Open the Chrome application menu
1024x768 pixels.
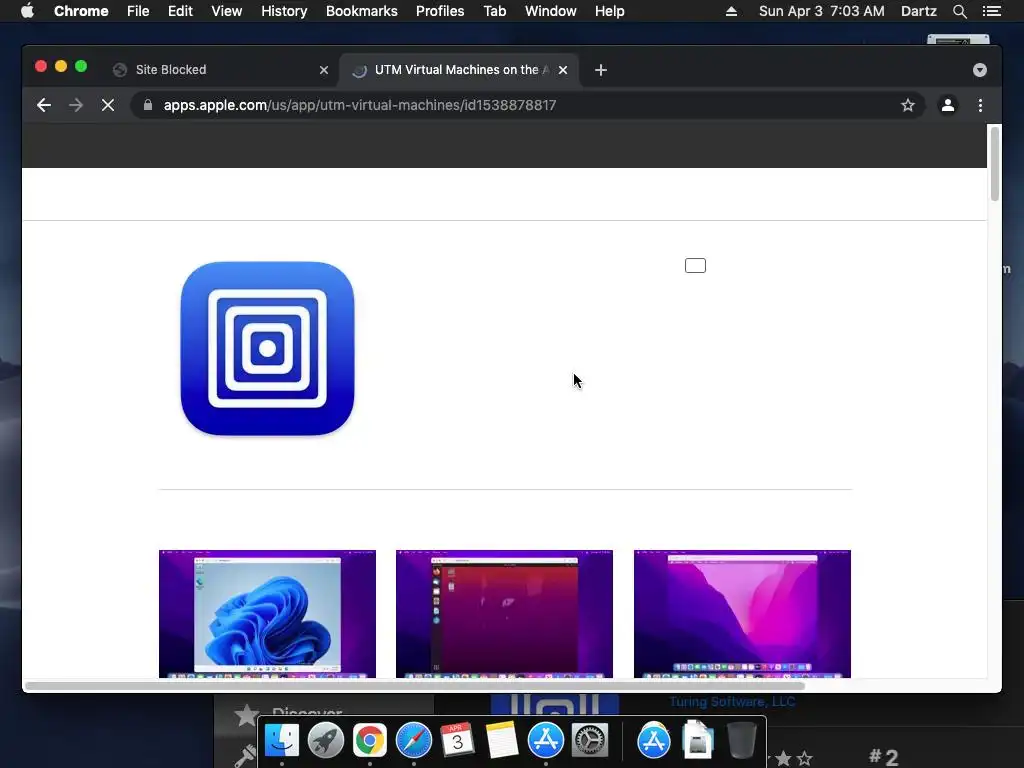(81, 11)
